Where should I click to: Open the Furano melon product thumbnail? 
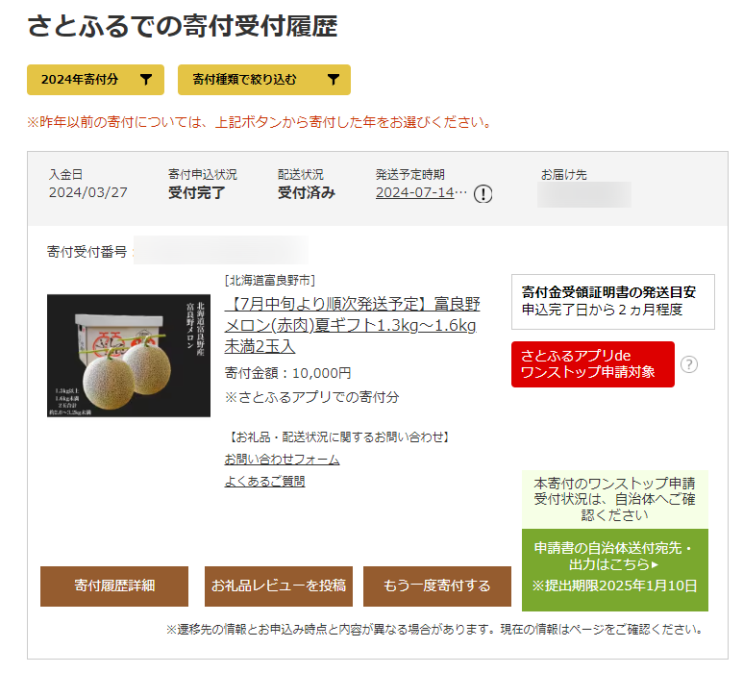pos(128,355)
